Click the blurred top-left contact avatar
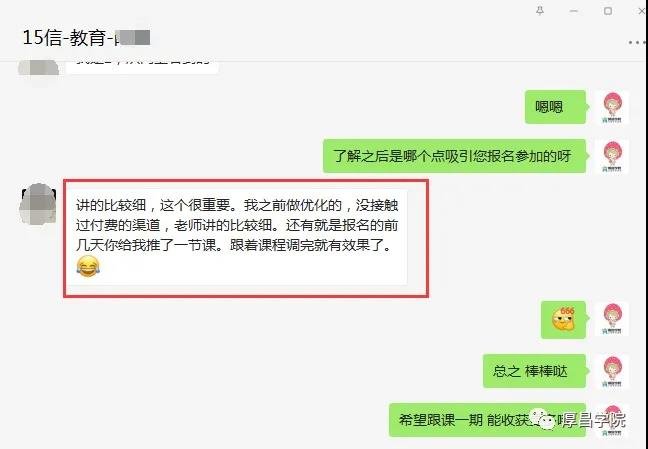The height and width of the screenshot is (449, 648). [38, 68]
